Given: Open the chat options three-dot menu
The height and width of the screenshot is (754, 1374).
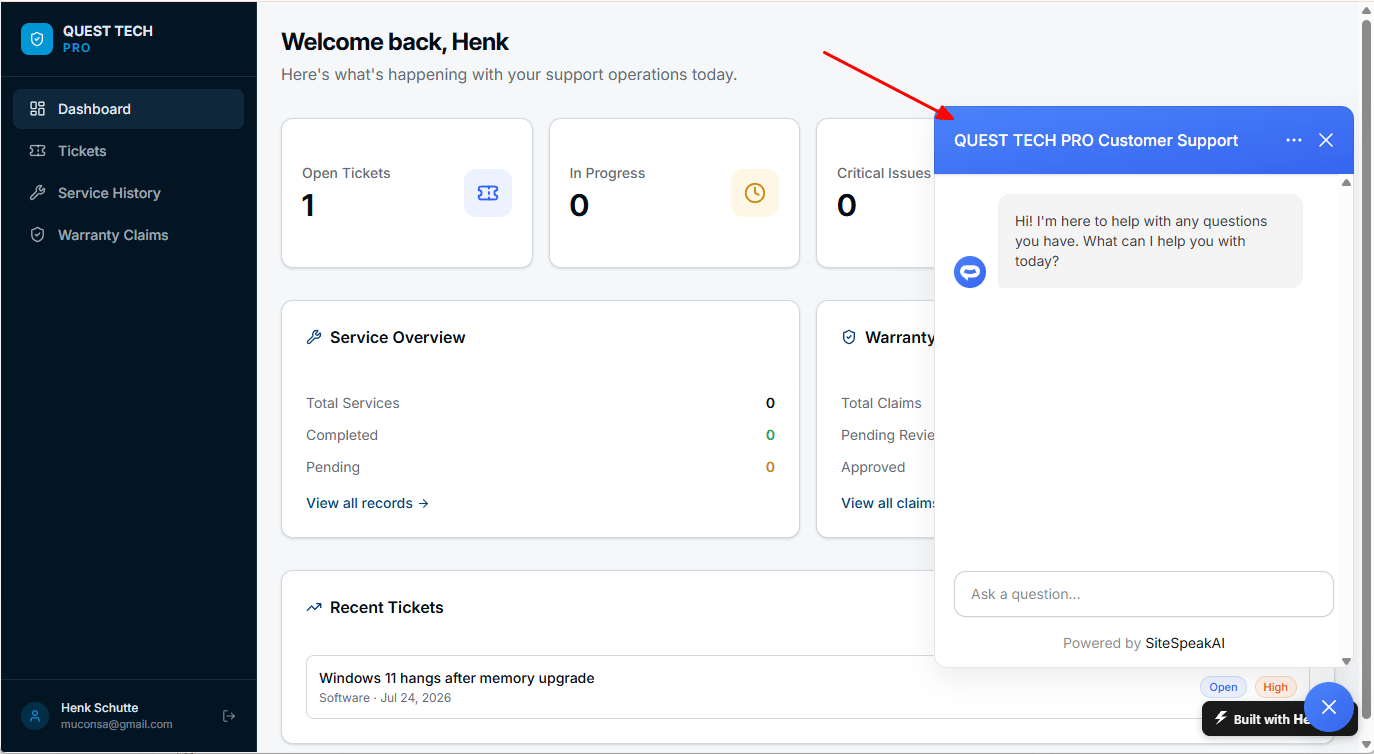Looking at the screenshot, I should pos(1294,140).
